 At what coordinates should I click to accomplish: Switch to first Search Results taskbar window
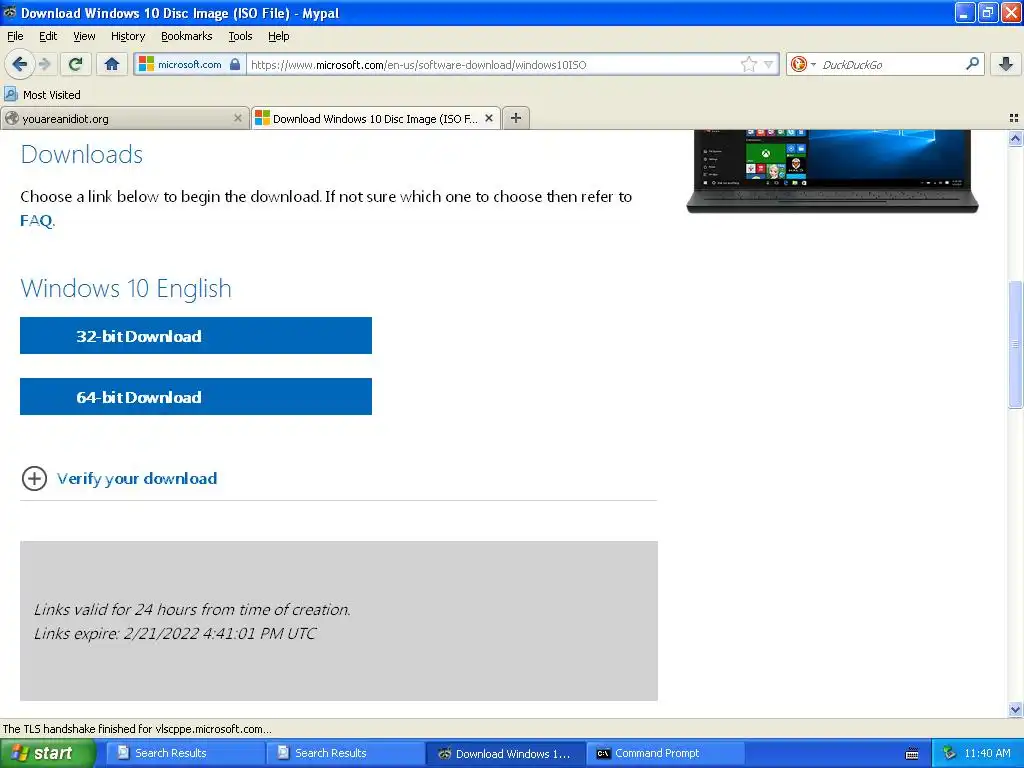pos(185,753)
